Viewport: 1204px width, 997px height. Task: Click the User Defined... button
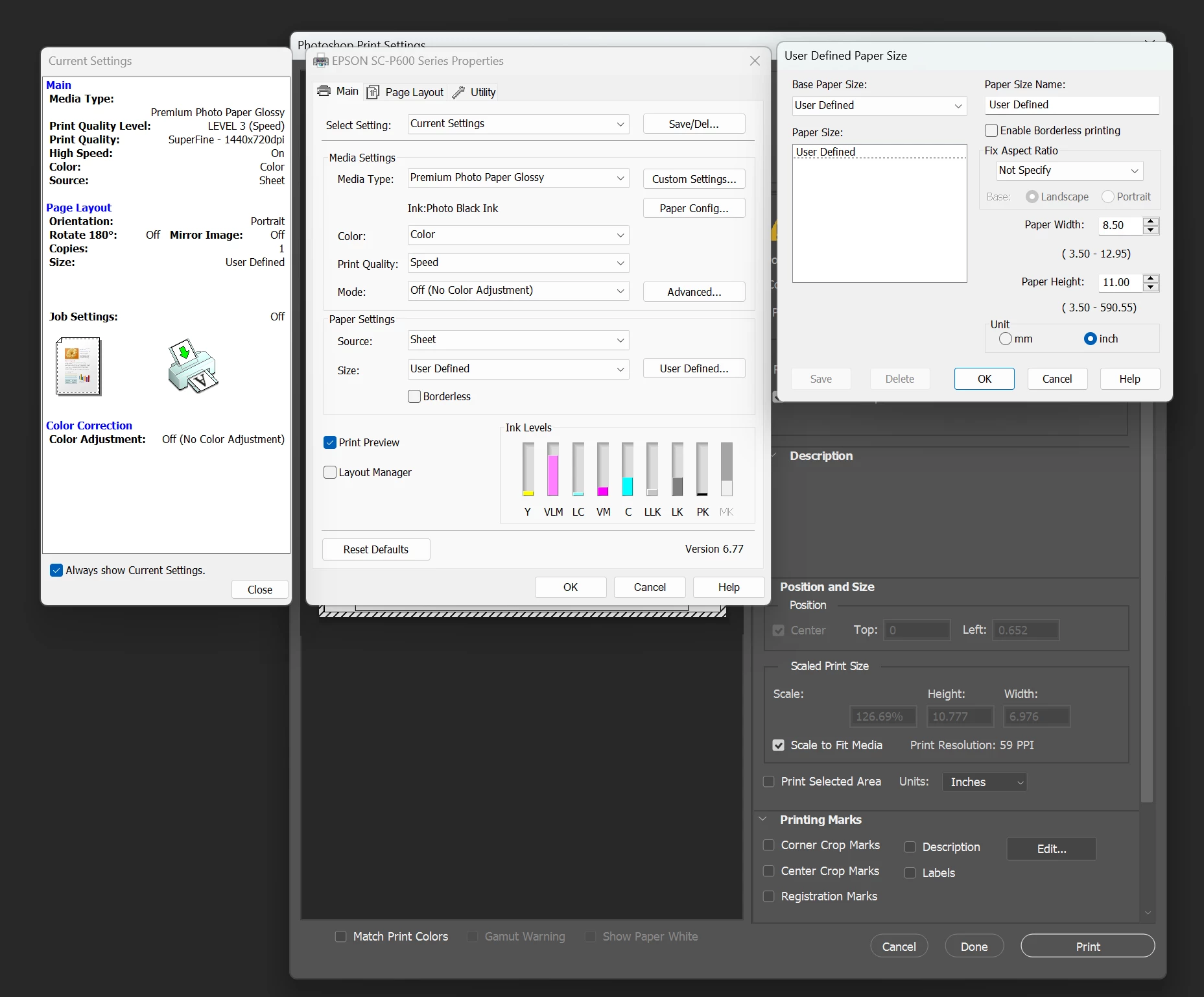[694, 368]
